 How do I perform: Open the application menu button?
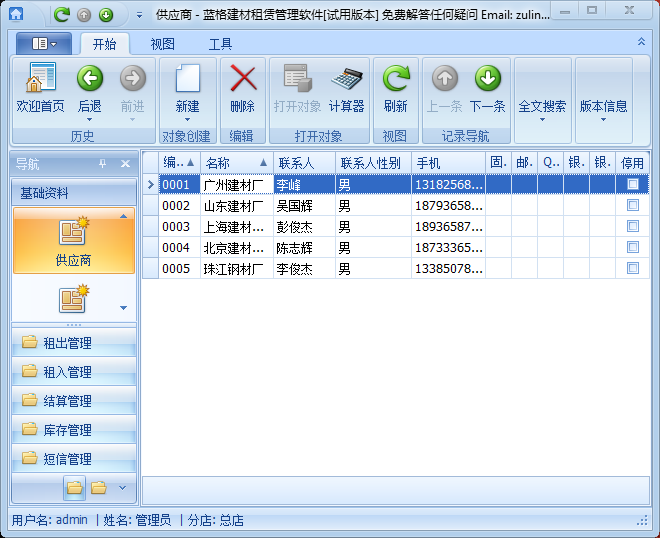[x=44, y=43]
